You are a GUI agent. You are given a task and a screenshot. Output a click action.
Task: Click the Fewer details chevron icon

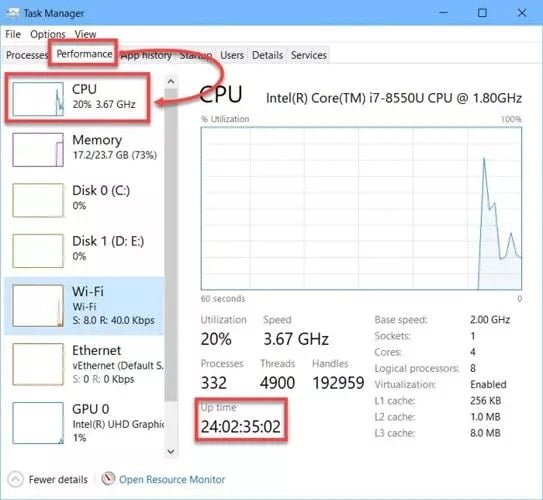(x=15, y=480)
